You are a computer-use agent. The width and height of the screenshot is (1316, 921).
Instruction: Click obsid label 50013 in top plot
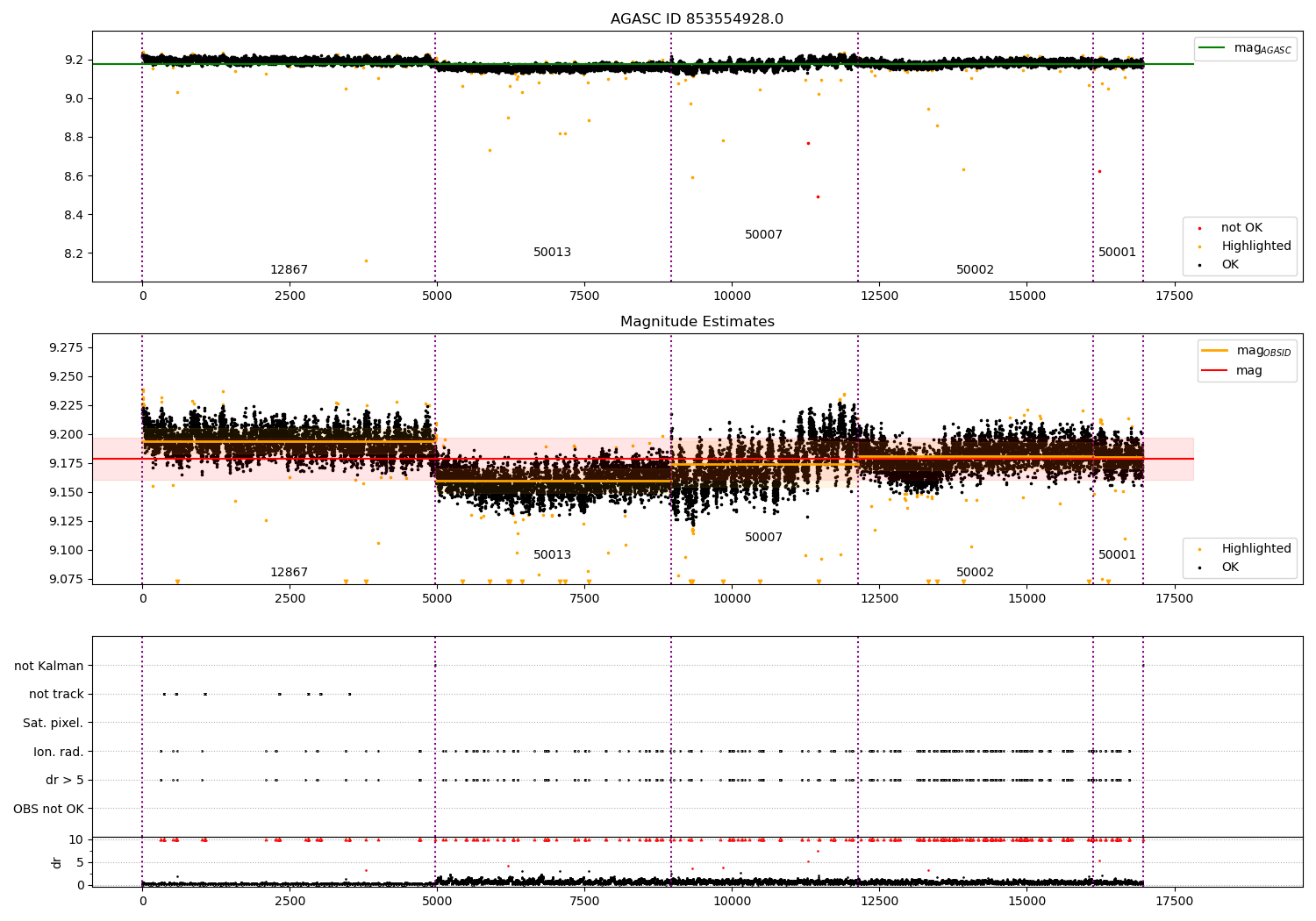[x=552, y=253]
